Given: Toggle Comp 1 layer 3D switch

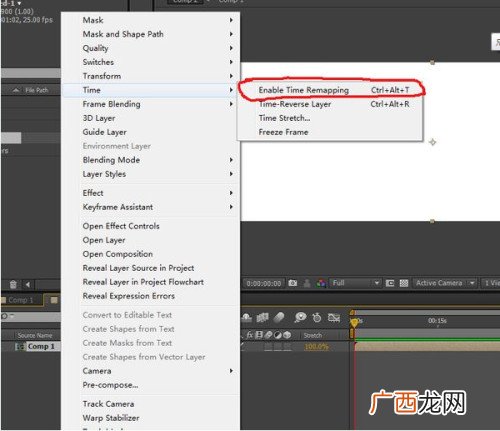Looking at the screenshot, I should [x=287, y=347].
